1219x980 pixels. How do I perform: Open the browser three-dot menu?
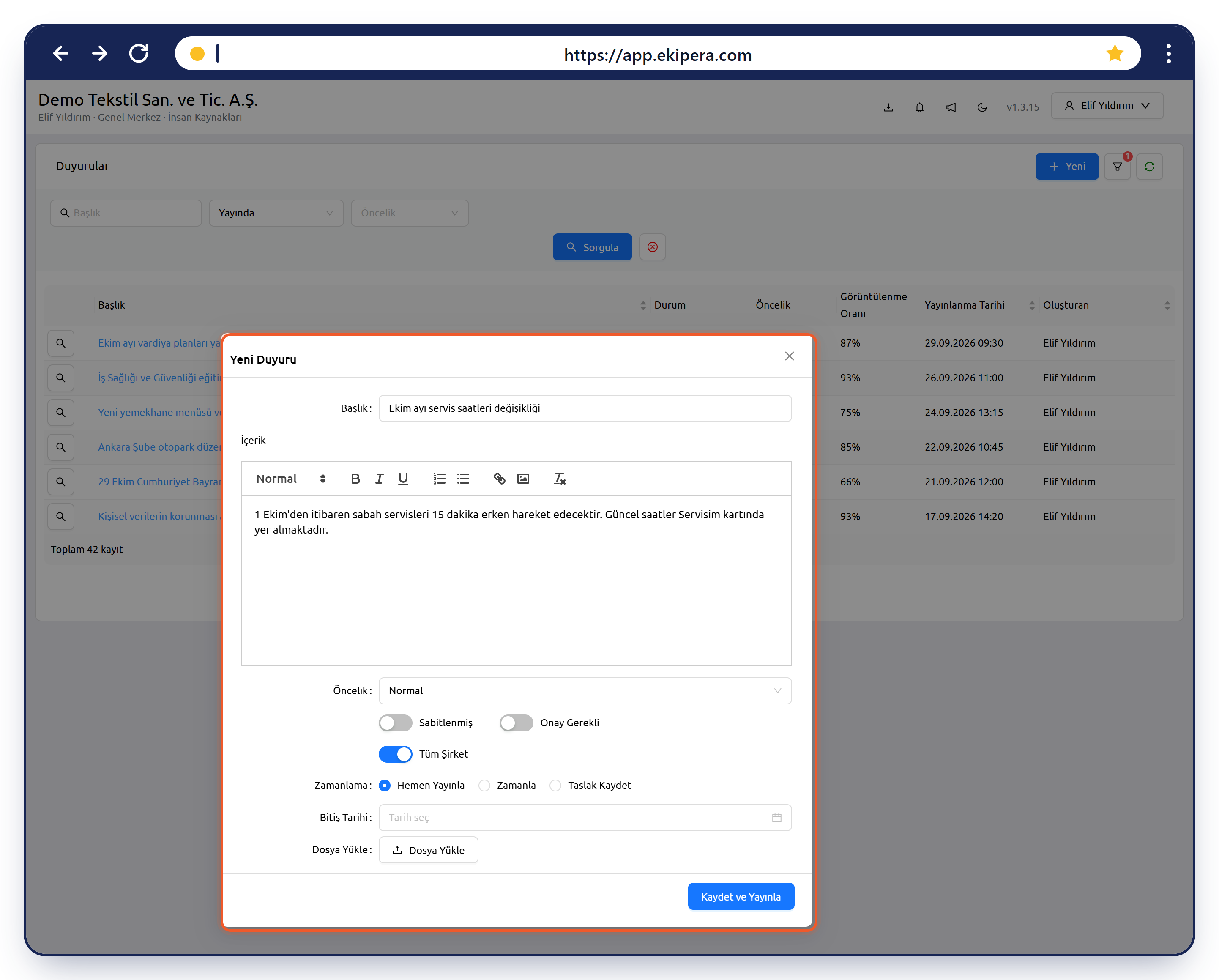click(1168, 53)
